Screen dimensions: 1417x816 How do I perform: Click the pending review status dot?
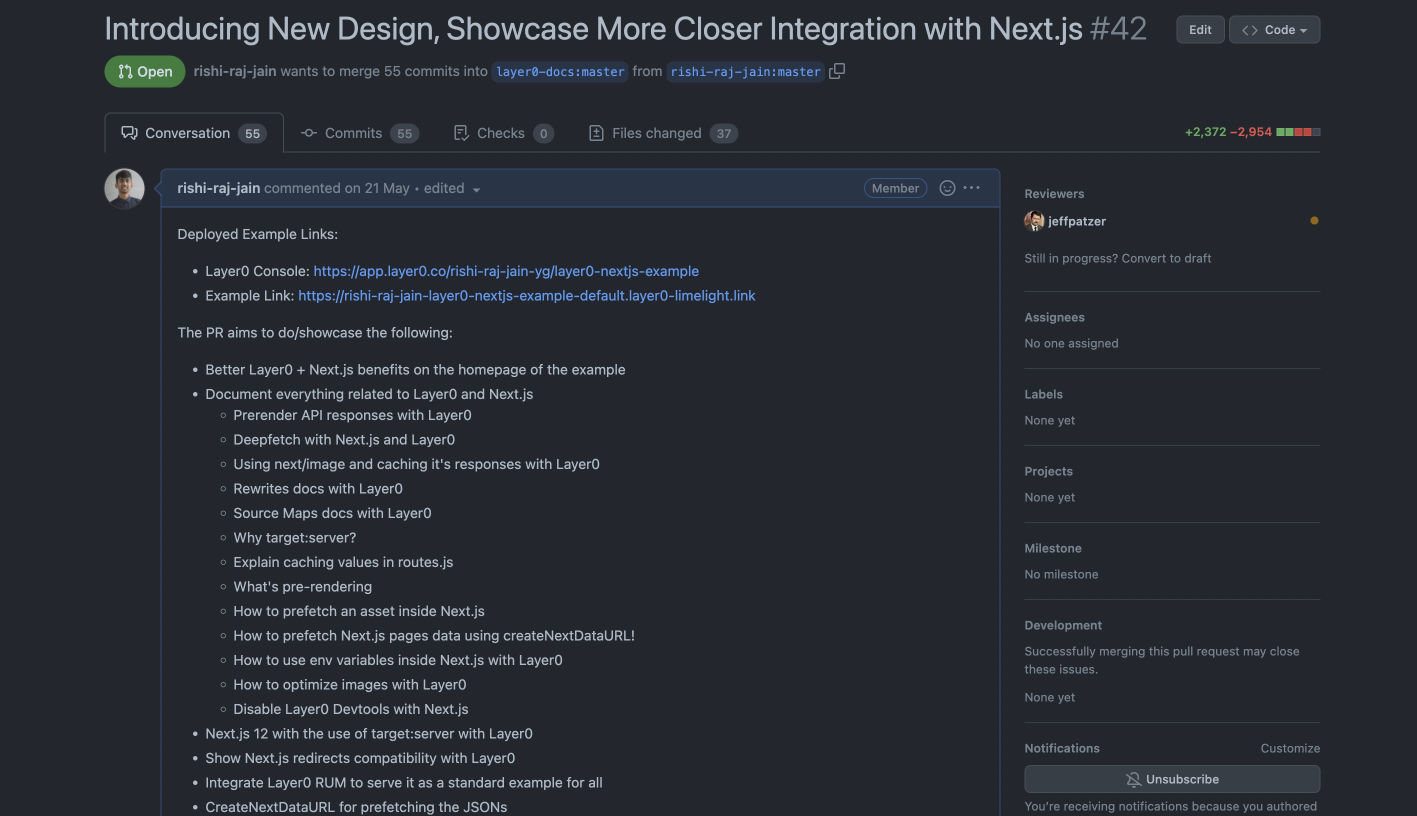coord(1314,221)
